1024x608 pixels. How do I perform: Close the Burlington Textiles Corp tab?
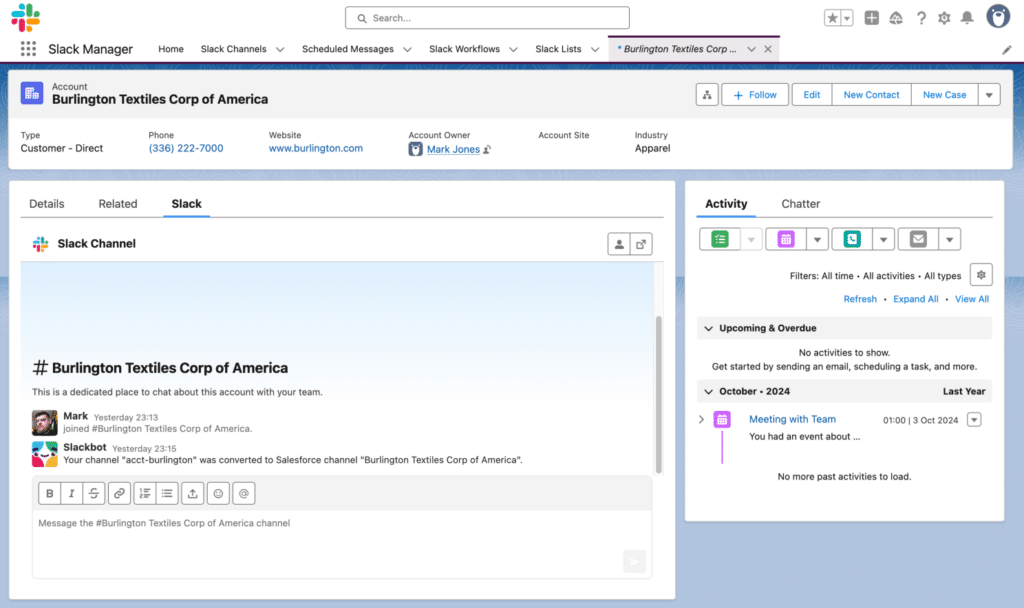click(768, 49)
